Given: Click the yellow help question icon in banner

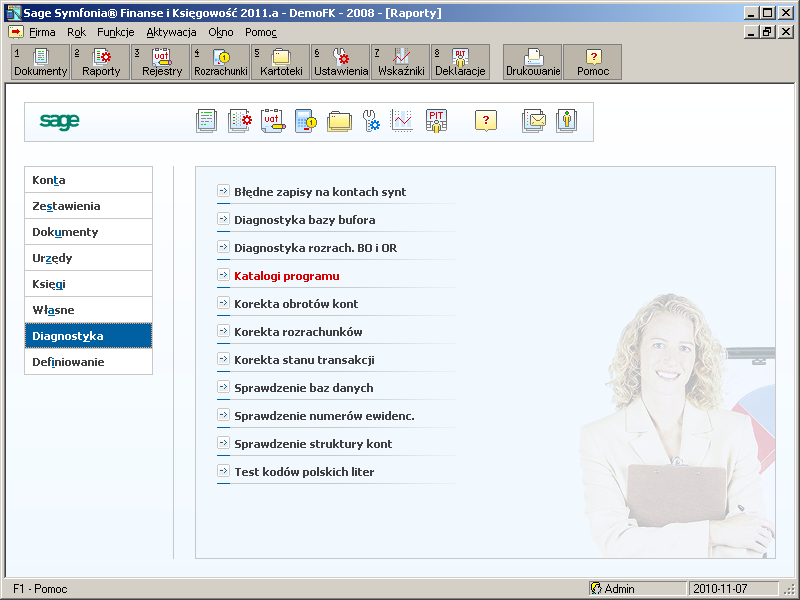Looking at the screenshot, I should [485, 121].
